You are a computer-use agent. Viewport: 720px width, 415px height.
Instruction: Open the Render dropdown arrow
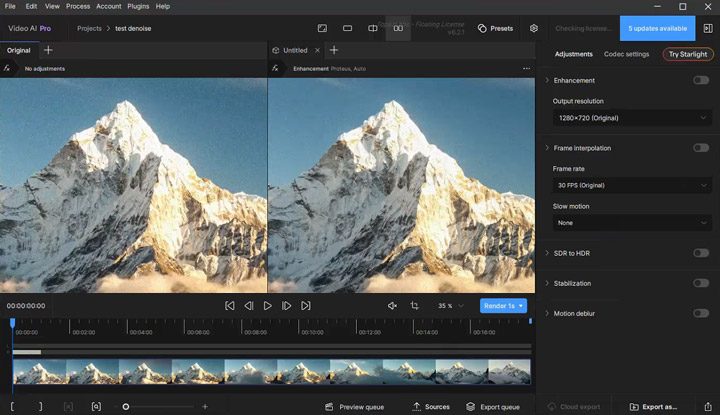pos(521,306)
